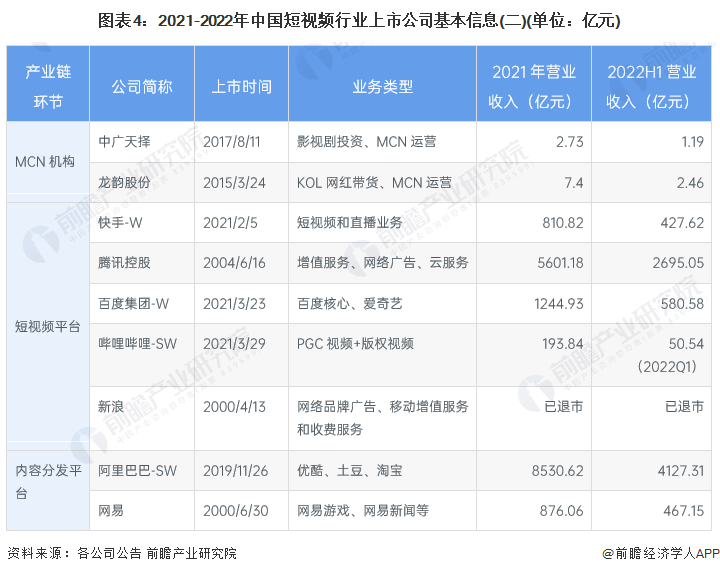Select the 产业链环节 column header
720x574 pixels.
pyautogui.click(x=48, y=86)
